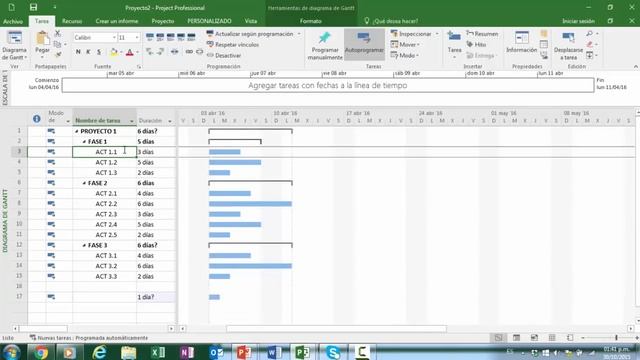Click Iniciar sesión link
Viewport: 640px width, 360px height.
pyautogui.click(x=578, y=21)
